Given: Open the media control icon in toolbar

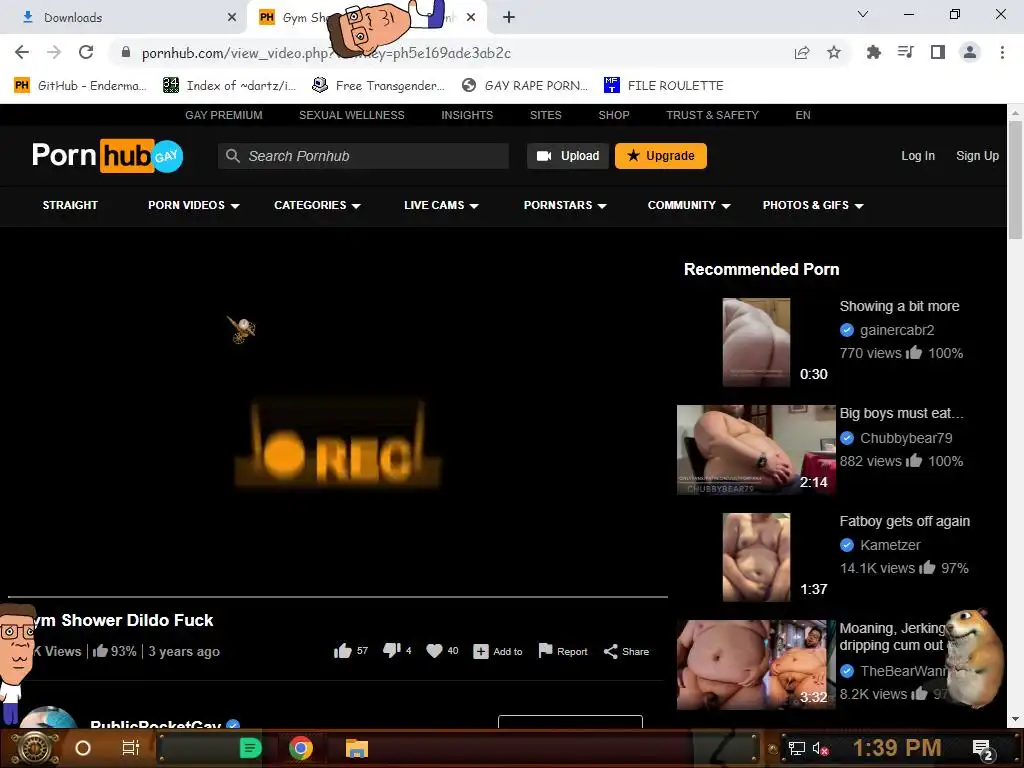Looking at the screenshot, I should (905, 52).
